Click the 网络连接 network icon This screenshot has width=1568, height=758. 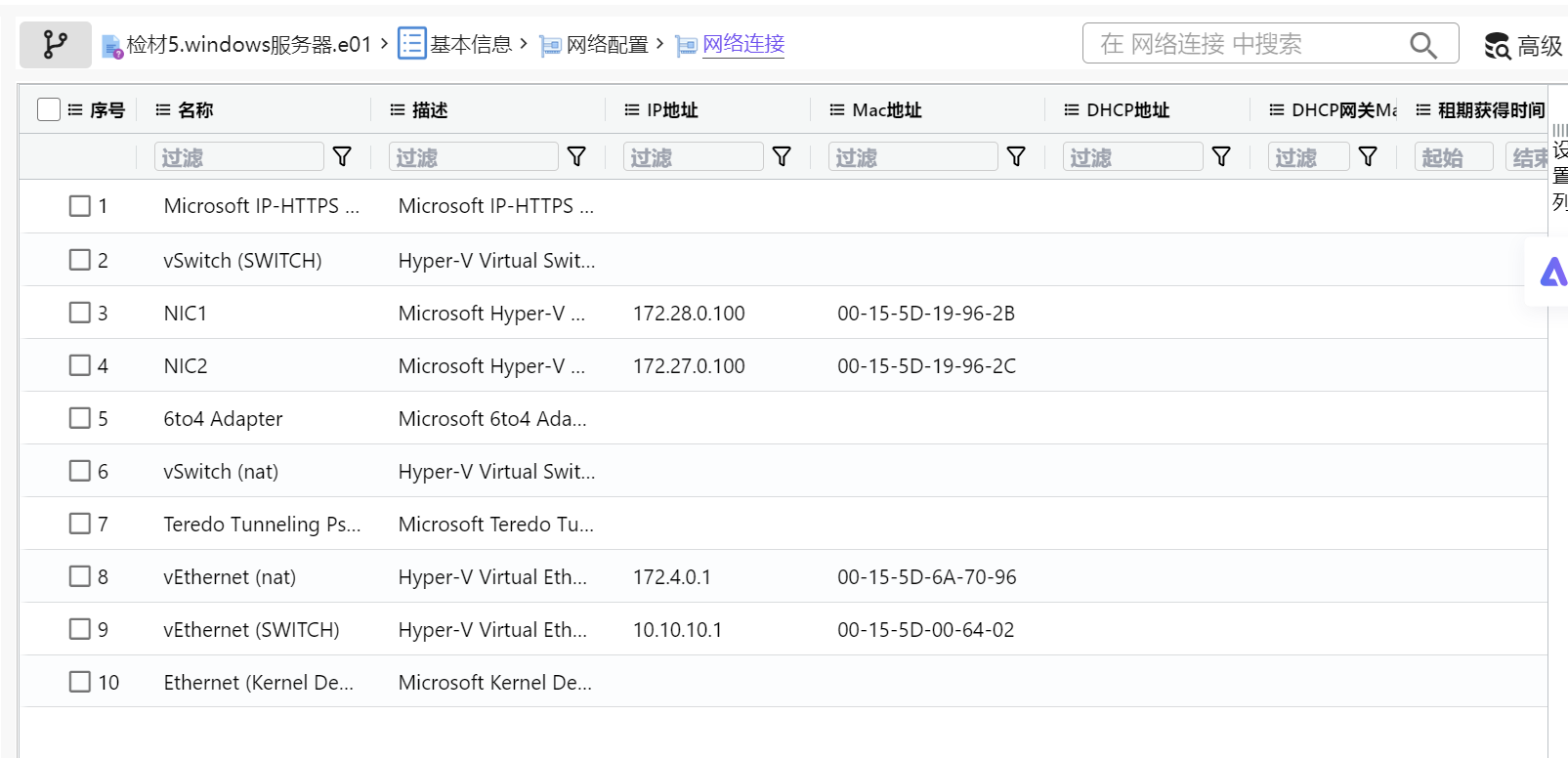[x=686, y=46]
